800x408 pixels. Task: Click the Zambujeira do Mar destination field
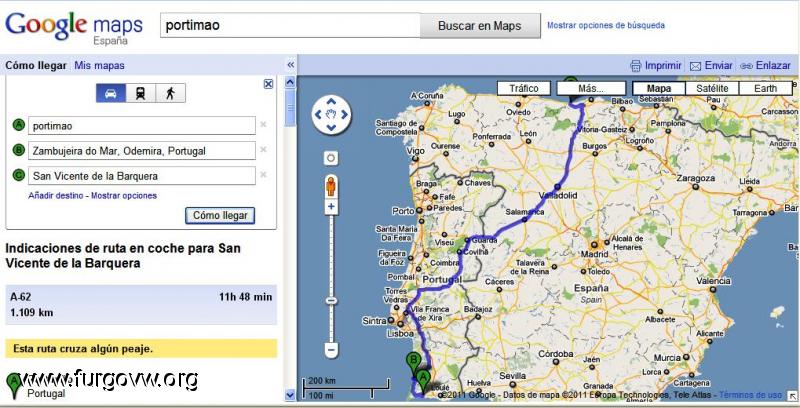tap(142, 150)
